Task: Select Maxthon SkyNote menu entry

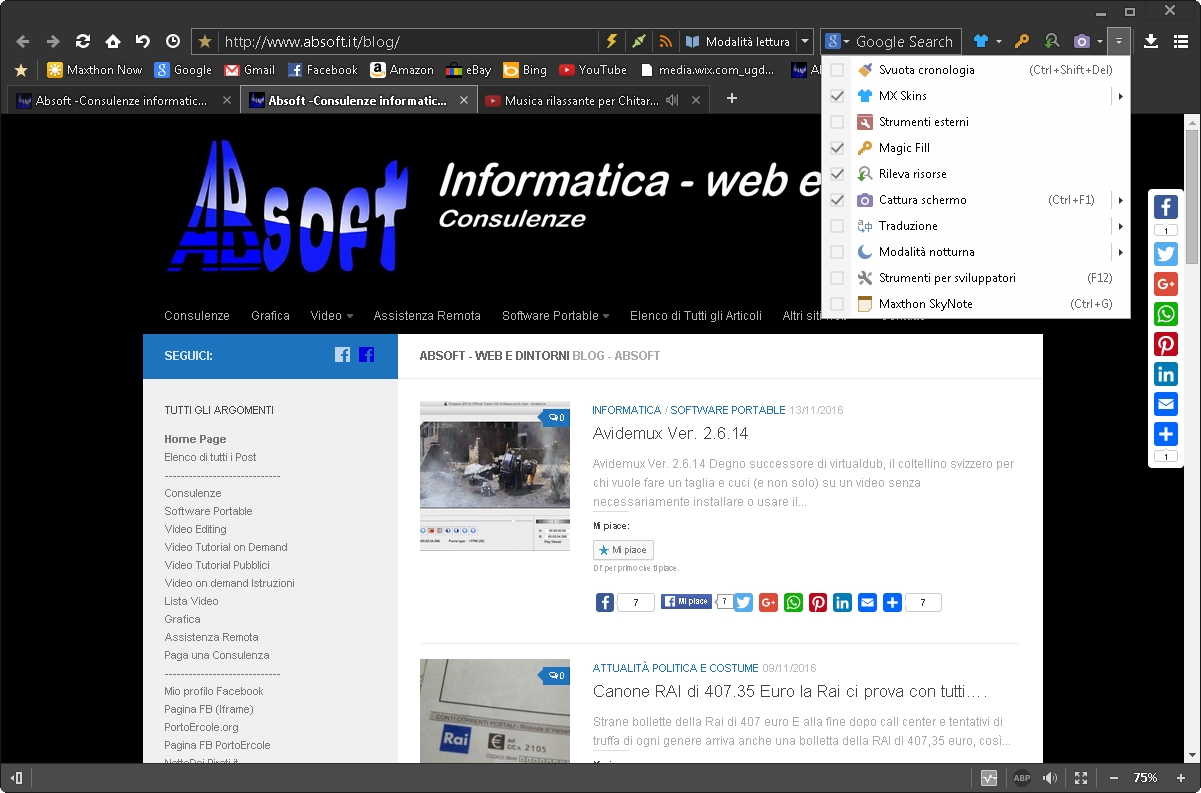Action: tap(975, 304)
